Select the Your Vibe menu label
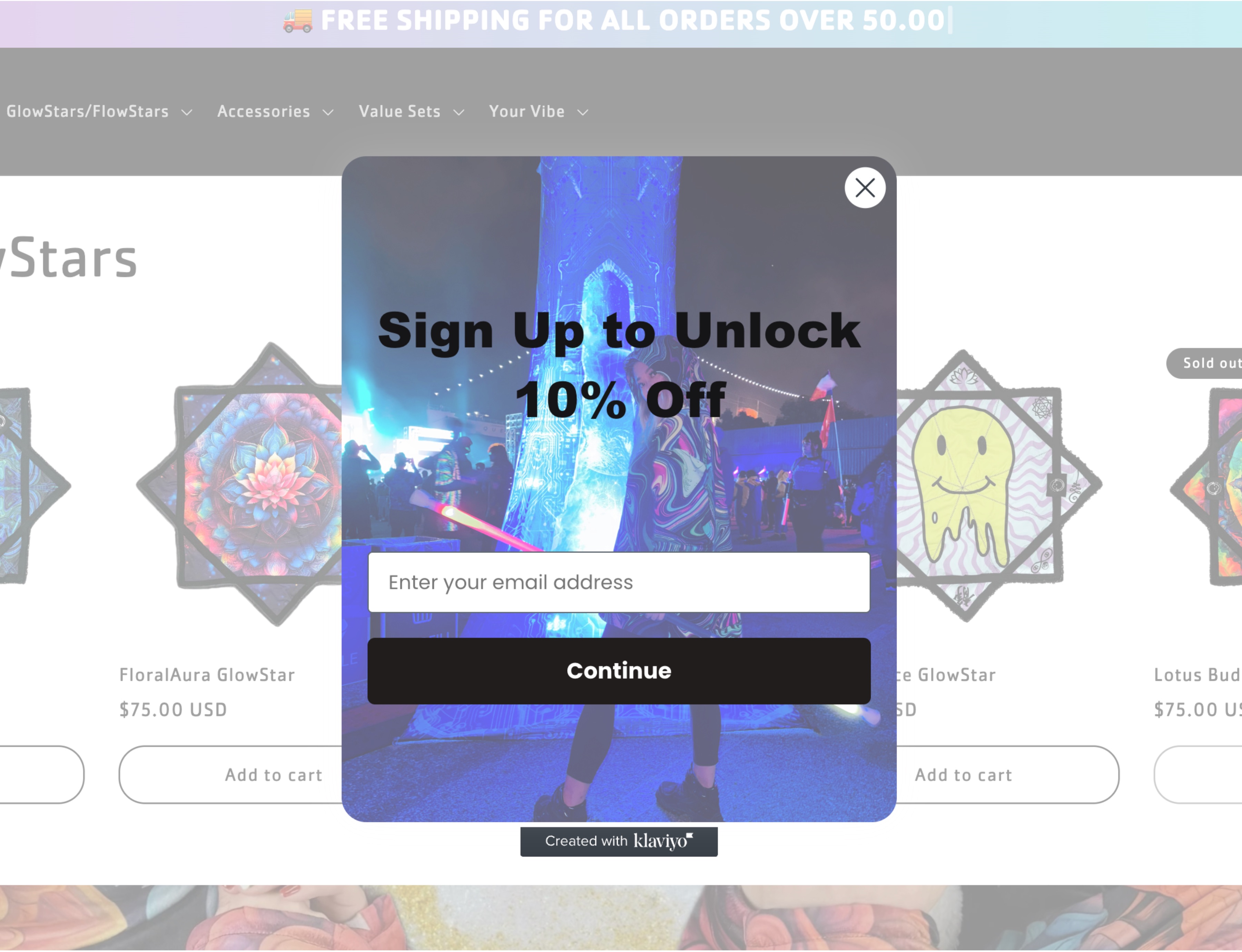This screenshot has width=1242, height=952. (x=526, y=112)
